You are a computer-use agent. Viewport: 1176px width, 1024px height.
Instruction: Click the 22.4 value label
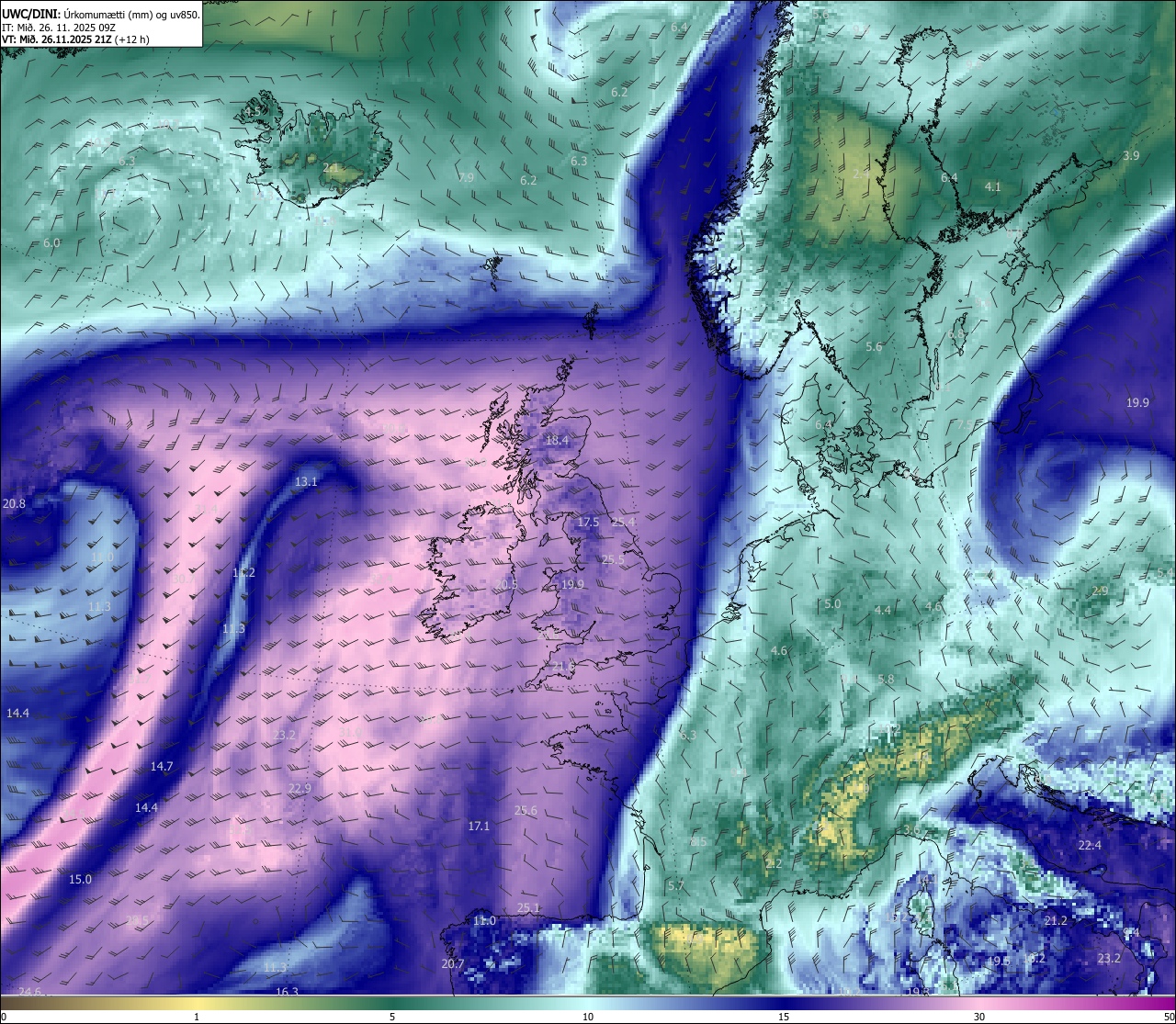click(x=1090, y=846)
